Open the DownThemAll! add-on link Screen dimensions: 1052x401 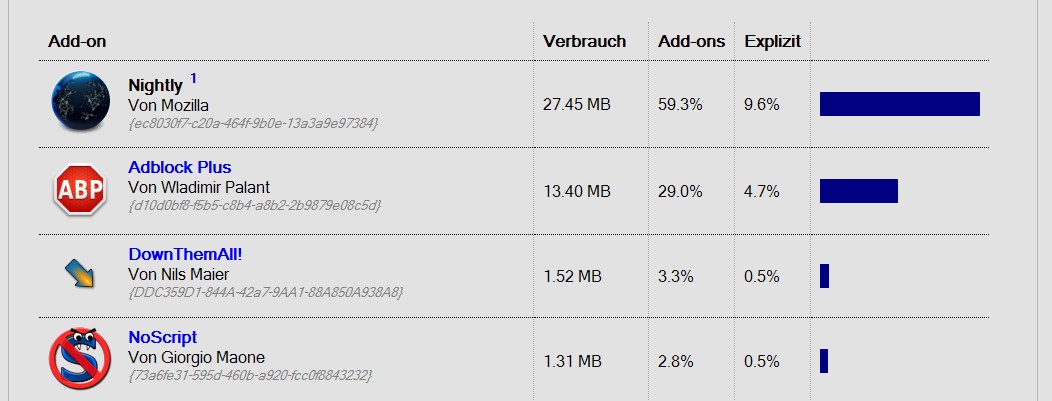(x=185, y=254)
